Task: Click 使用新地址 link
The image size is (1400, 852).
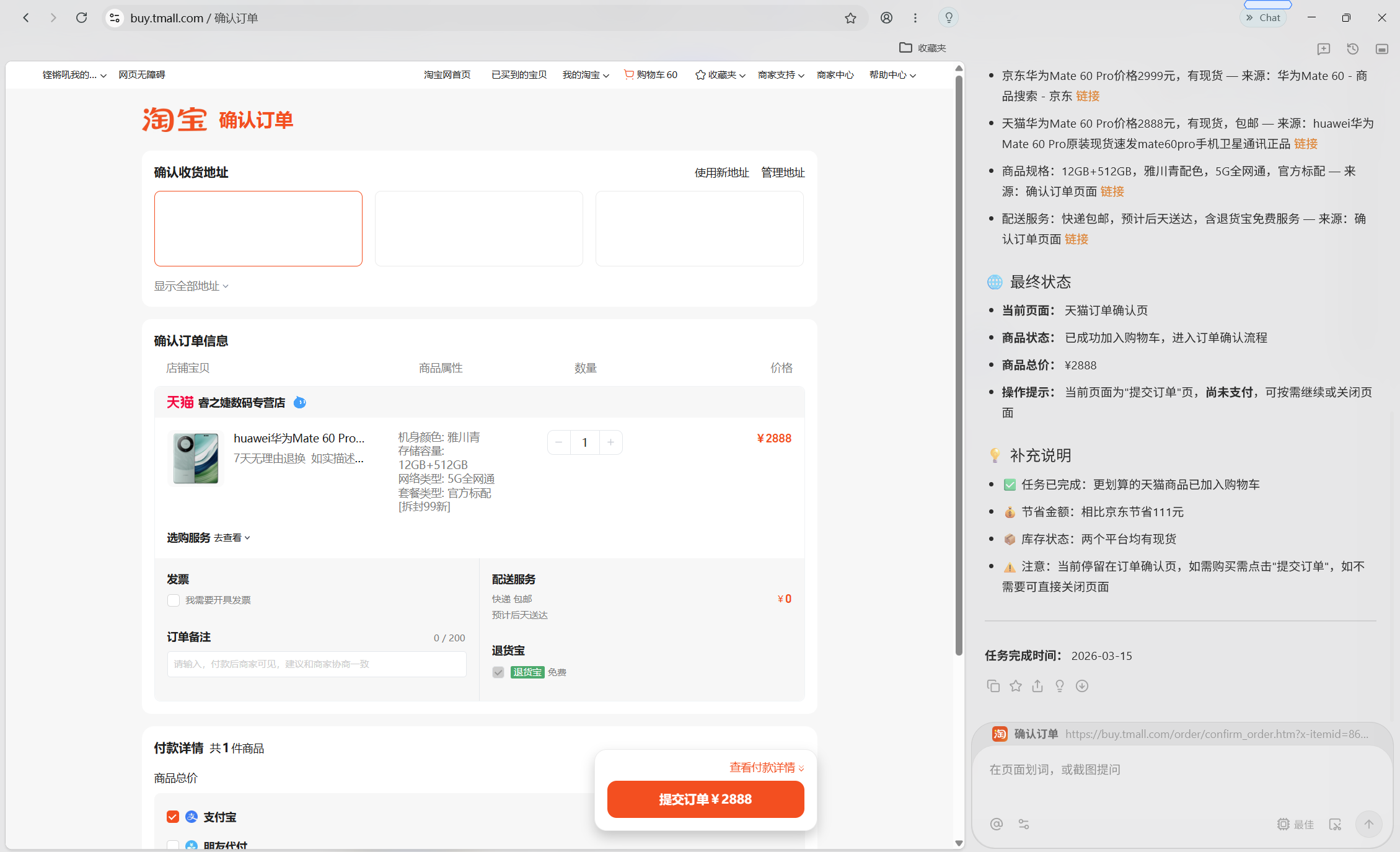Action: coord(721,172)
